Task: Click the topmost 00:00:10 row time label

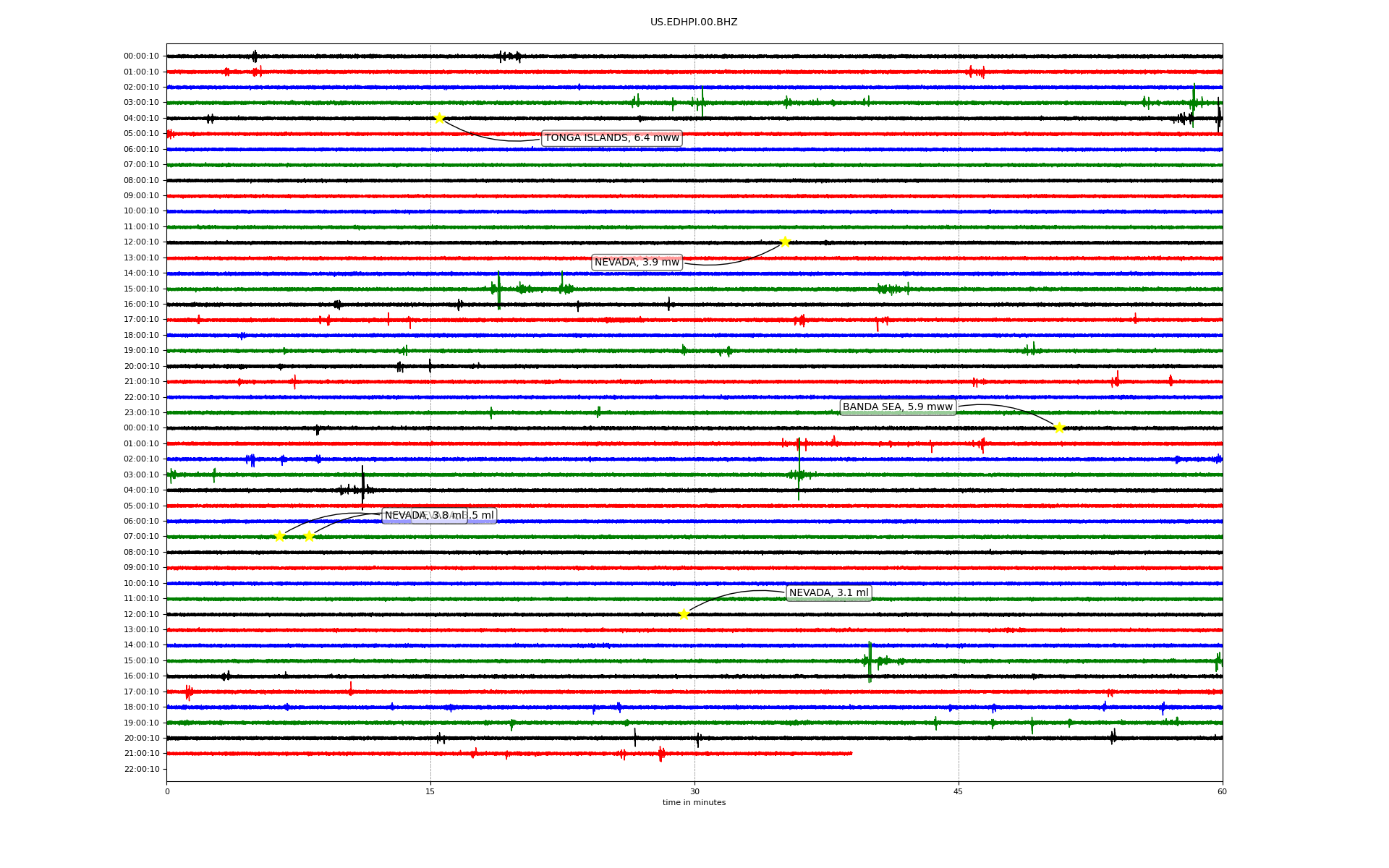Action: tap(142, 56)
